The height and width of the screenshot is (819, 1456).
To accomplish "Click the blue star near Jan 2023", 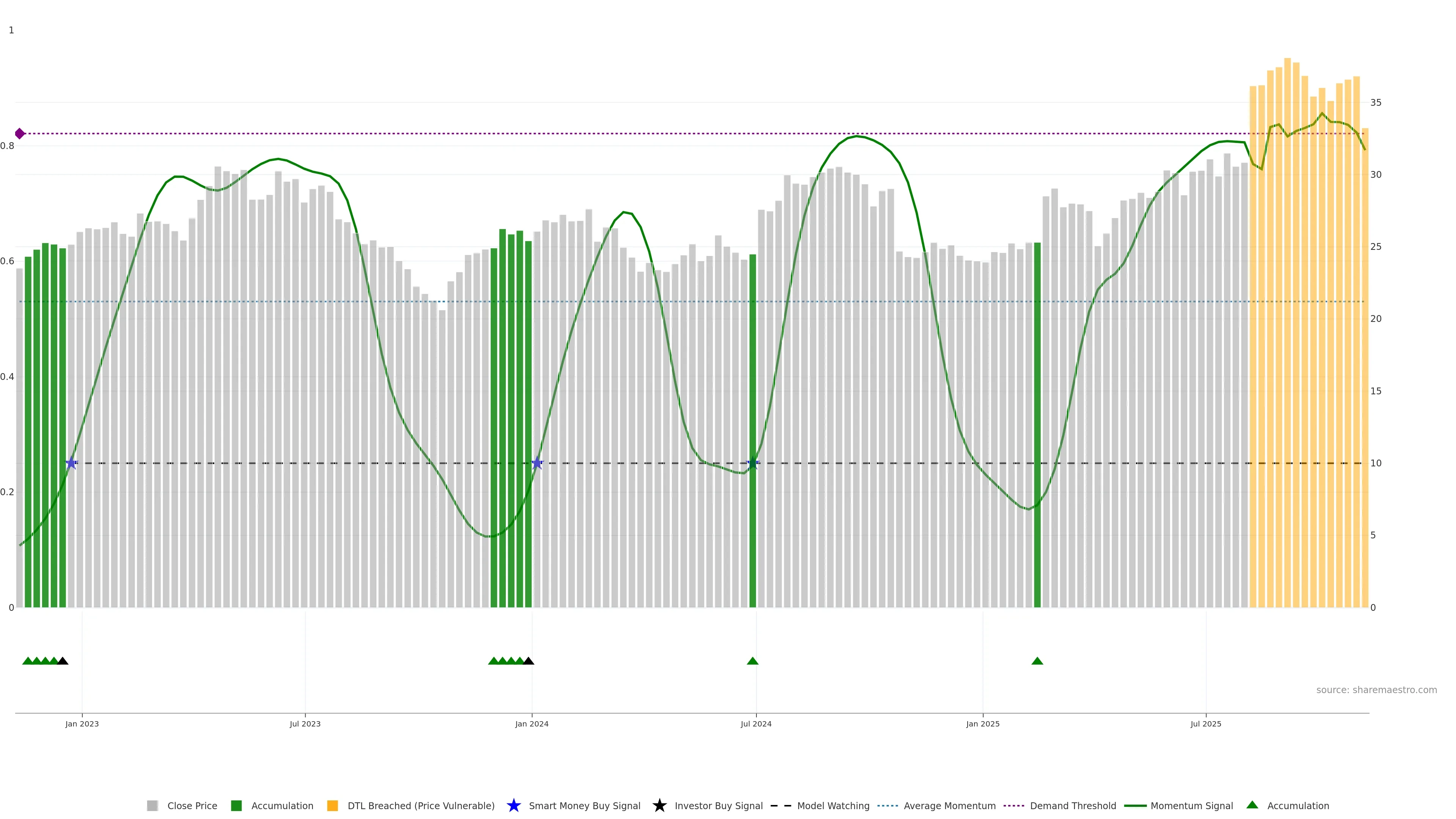I will coord(71,463).
